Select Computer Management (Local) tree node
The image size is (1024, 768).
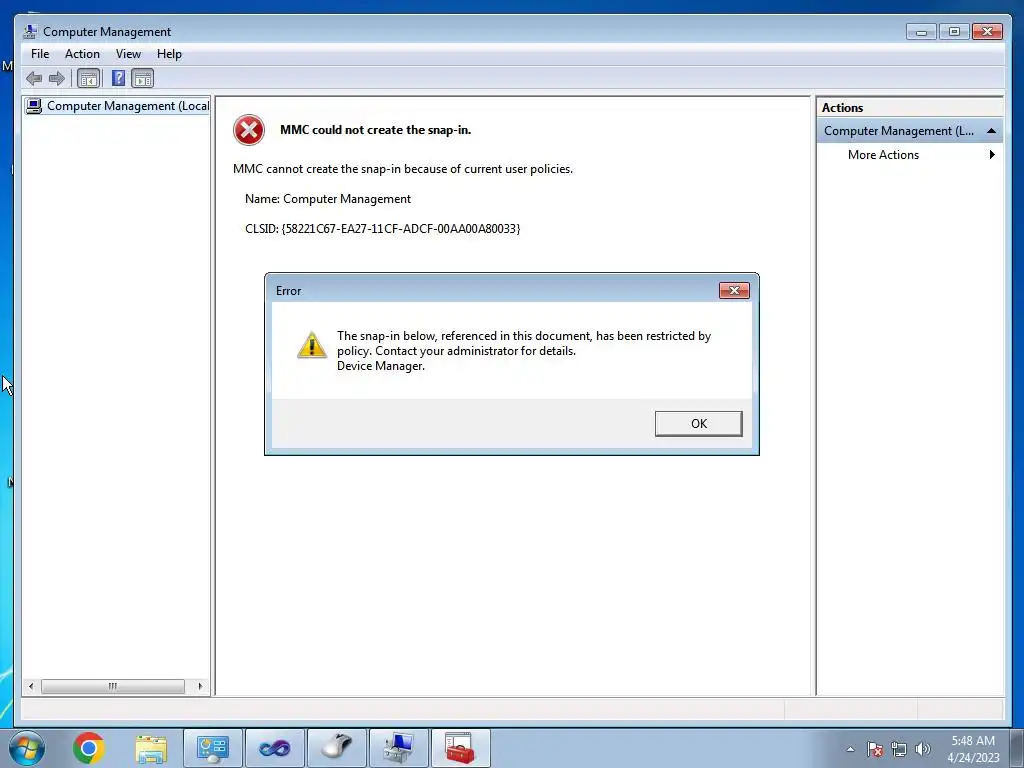coord(117,106)
